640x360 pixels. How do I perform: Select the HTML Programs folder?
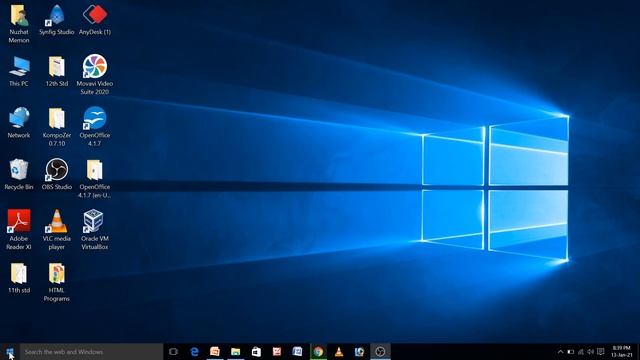click(x=57, y=282)
